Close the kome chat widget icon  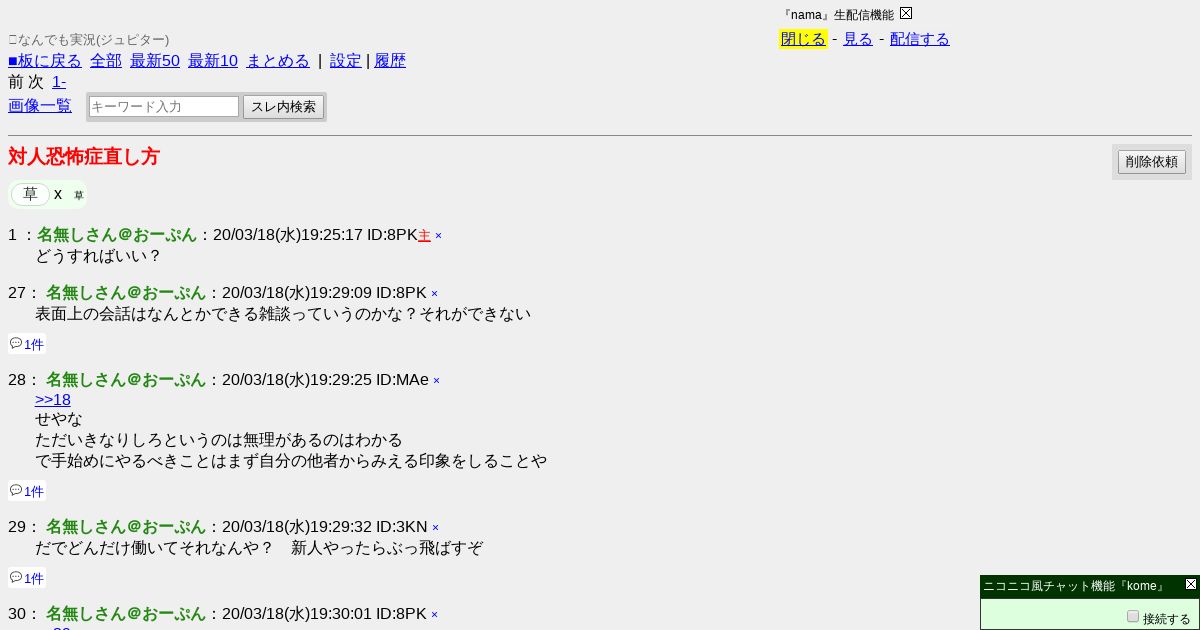point(1191,584)
